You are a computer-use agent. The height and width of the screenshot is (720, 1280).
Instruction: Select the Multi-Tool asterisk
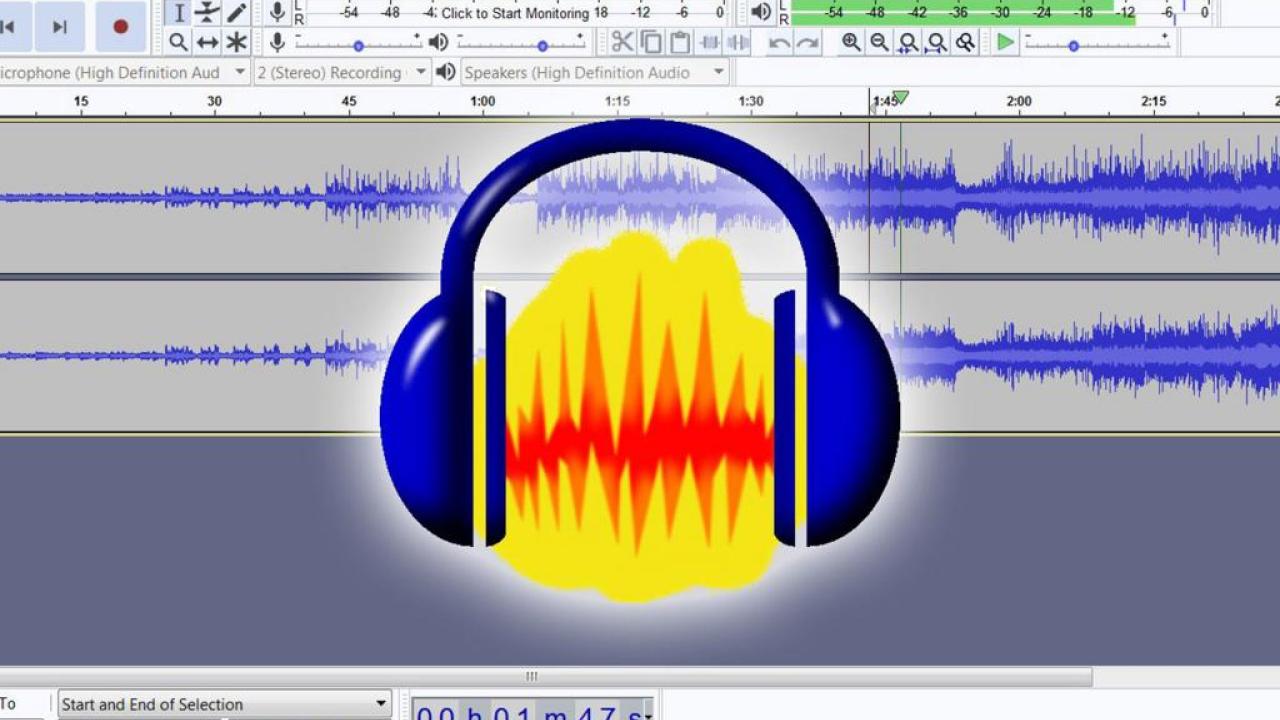[x=236, y=42]
